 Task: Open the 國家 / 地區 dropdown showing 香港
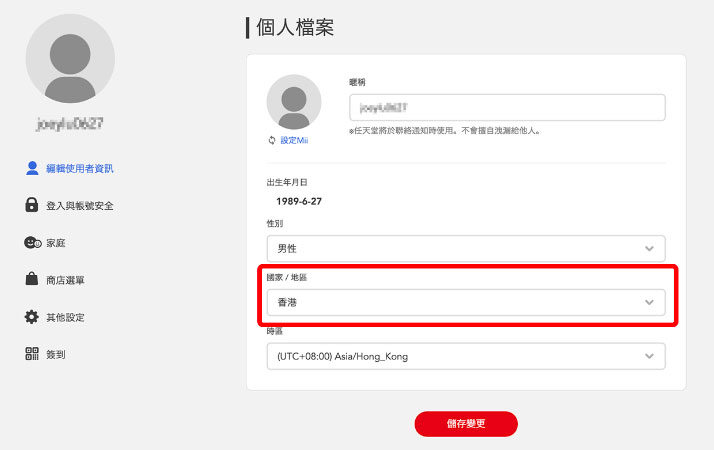[x=466, y=302]
